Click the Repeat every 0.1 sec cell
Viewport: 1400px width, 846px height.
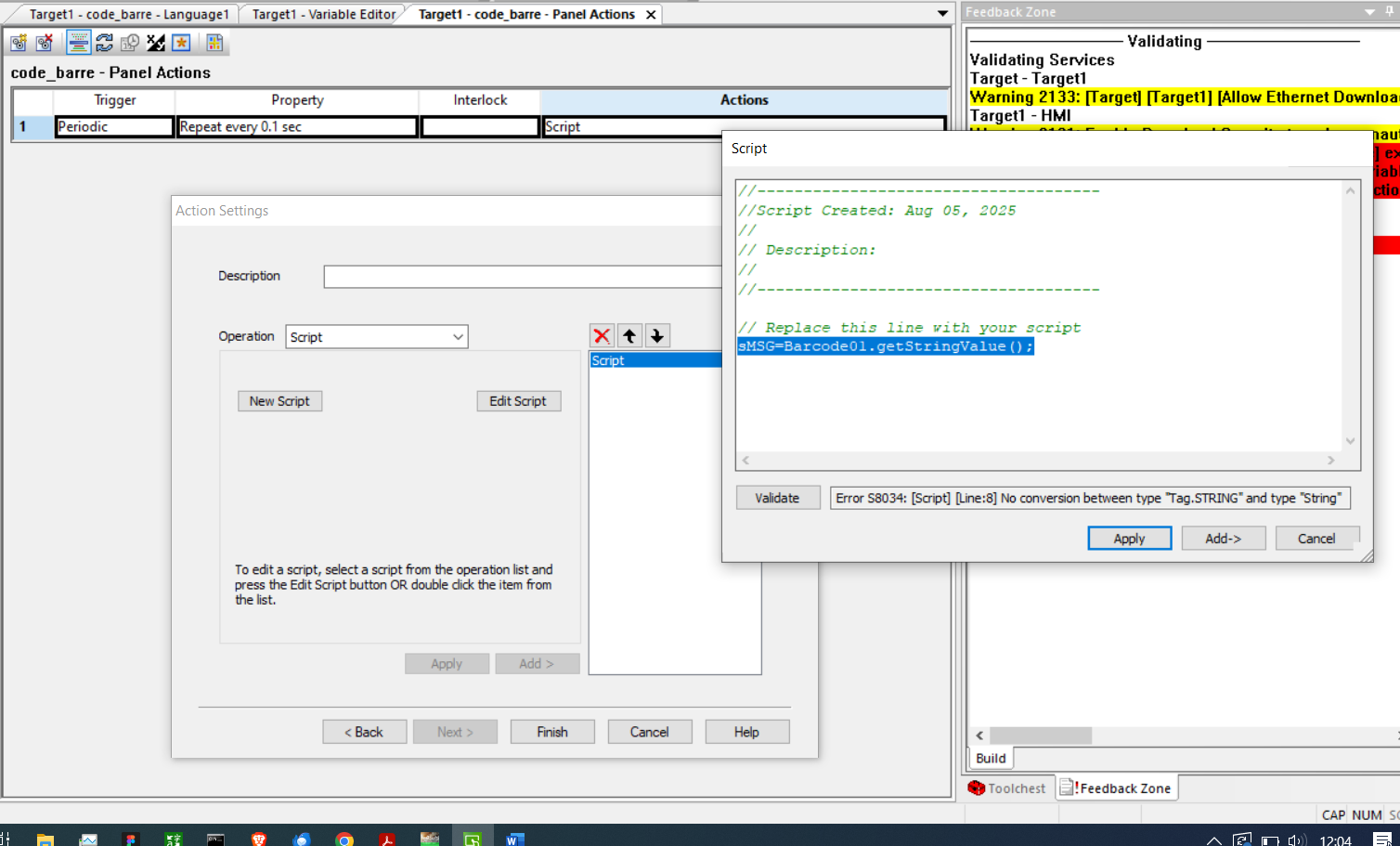click(297, 127)
